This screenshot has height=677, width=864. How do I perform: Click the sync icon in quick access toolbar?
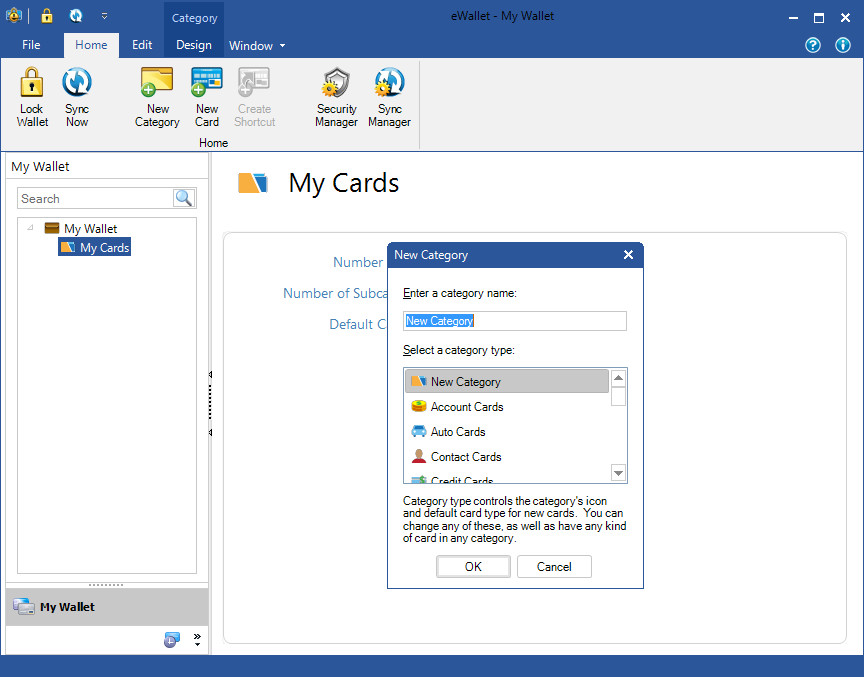tap(76, 16)
